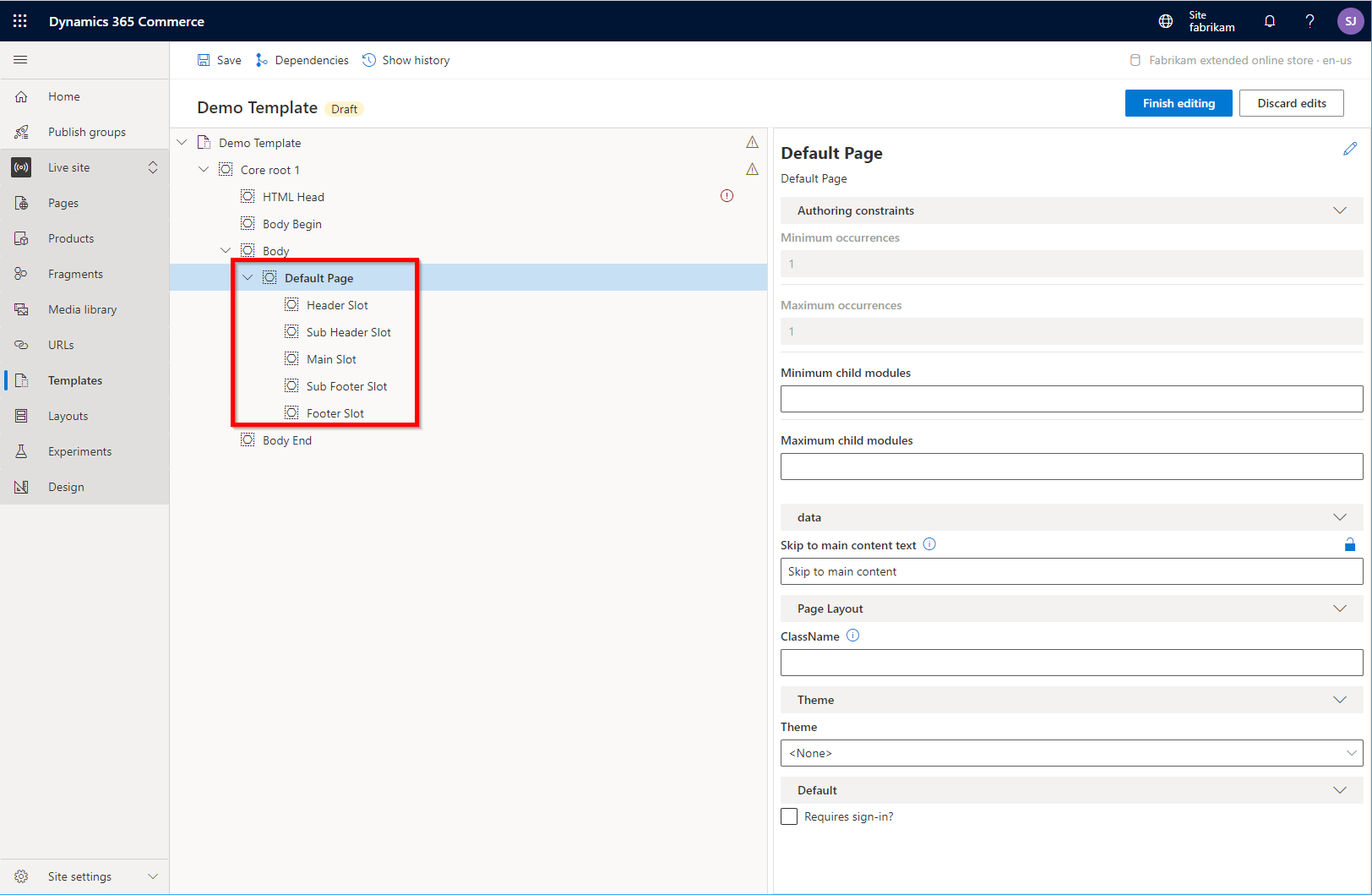Viewport: 1372px width, 895px height.
Task: Open the Fragments section icon
Action: [21, 273]
